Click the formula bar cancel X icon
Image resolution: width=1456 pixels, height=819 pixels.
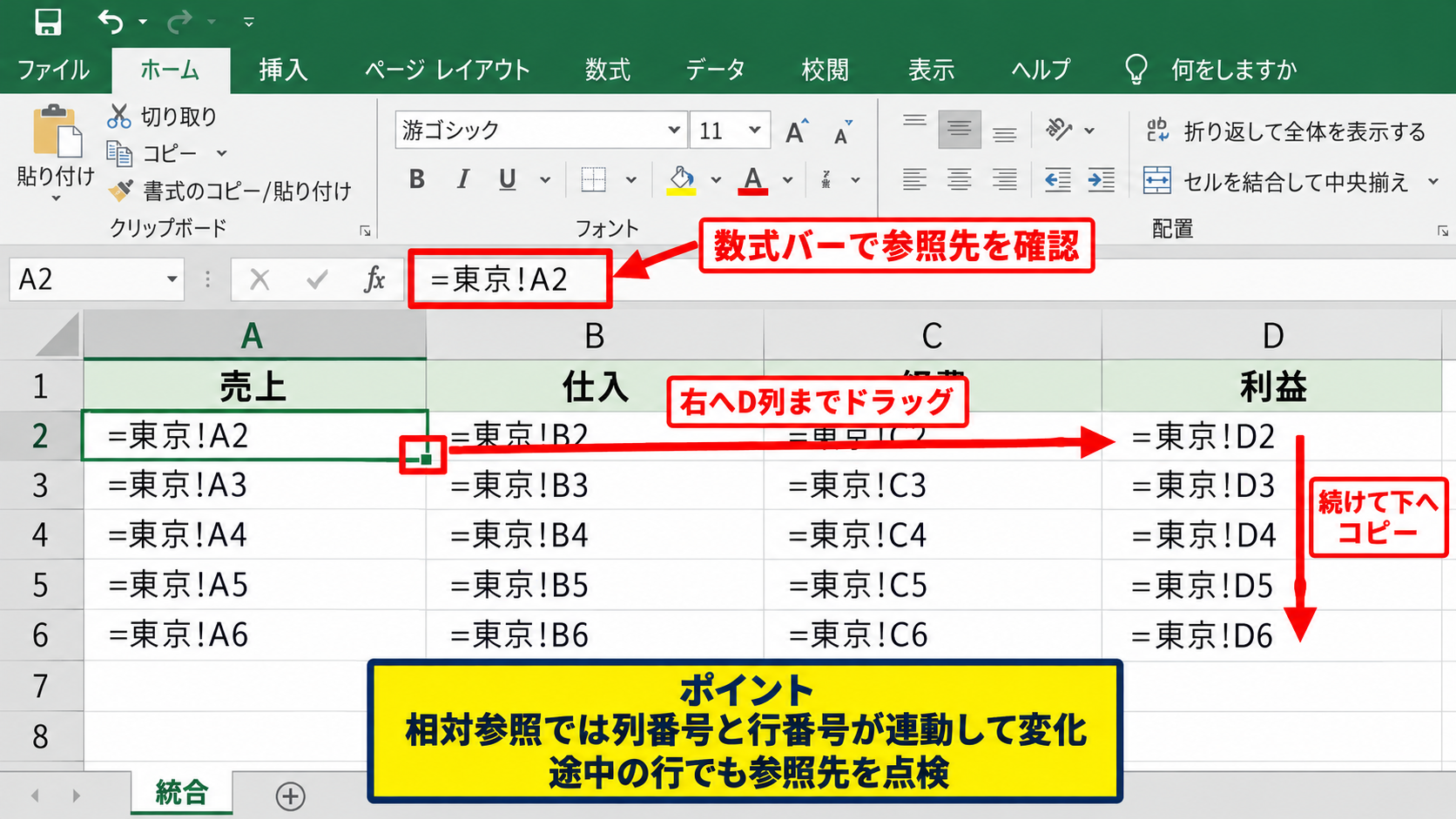click(x=260, y=279)
